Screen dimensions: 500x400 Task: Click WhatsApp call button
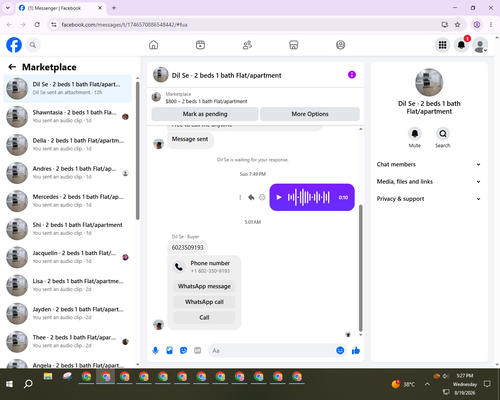204,302
